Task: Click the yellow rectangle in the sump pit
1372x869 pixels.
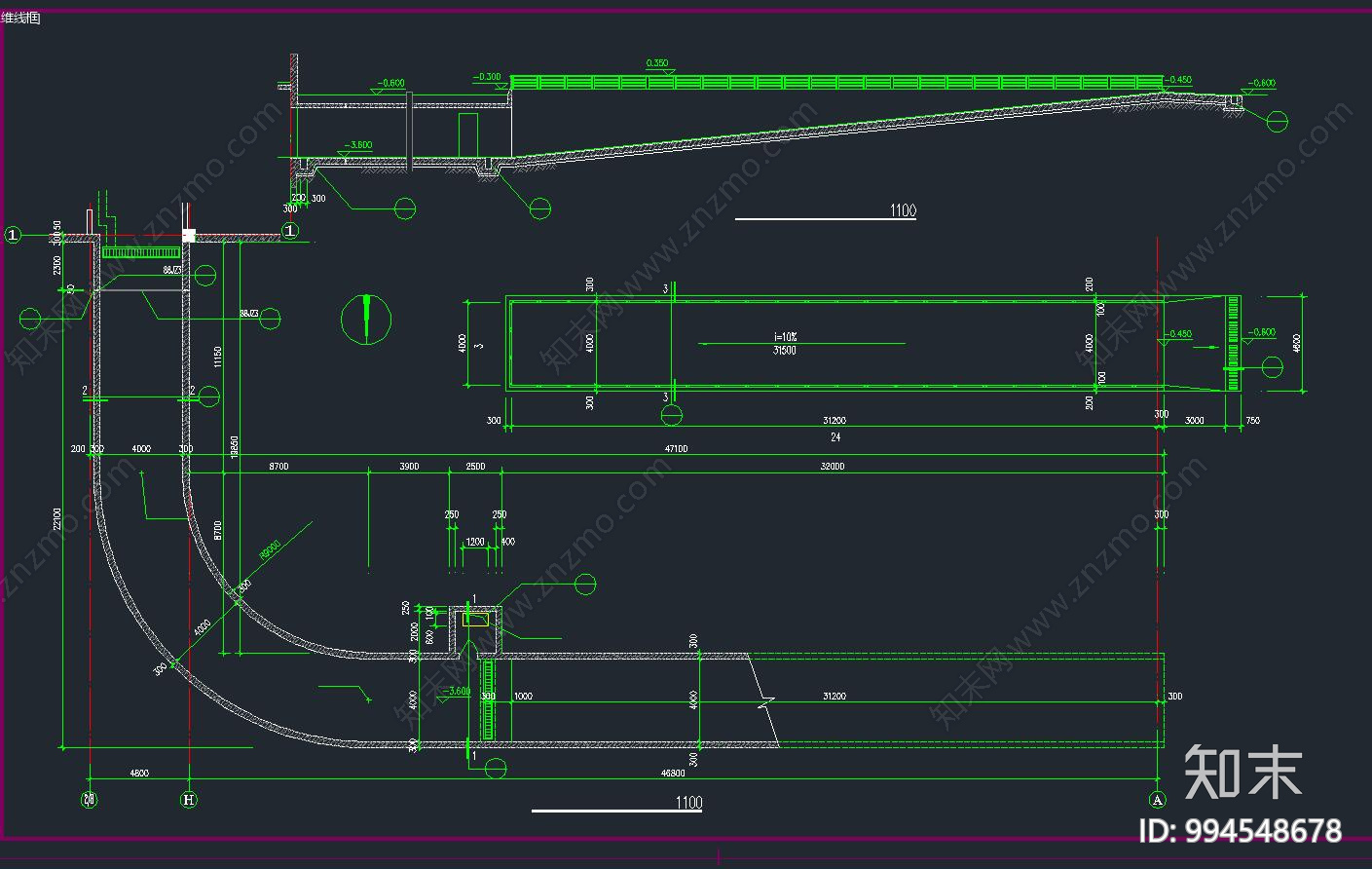Action: pyautogui.click(x=477, y=619)
